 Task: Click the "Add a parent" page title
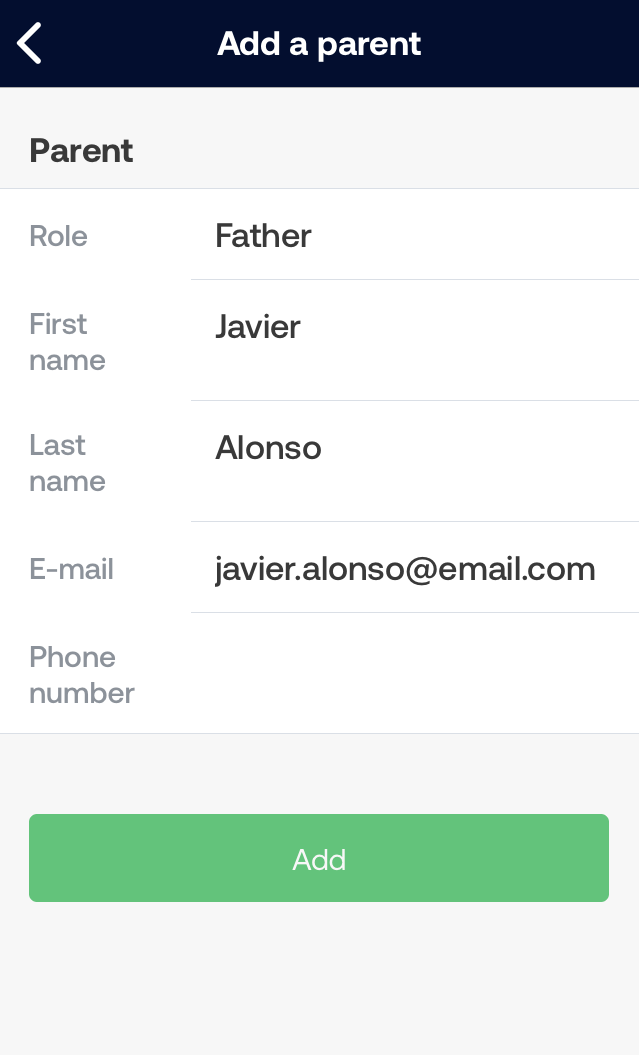point(319,44)
